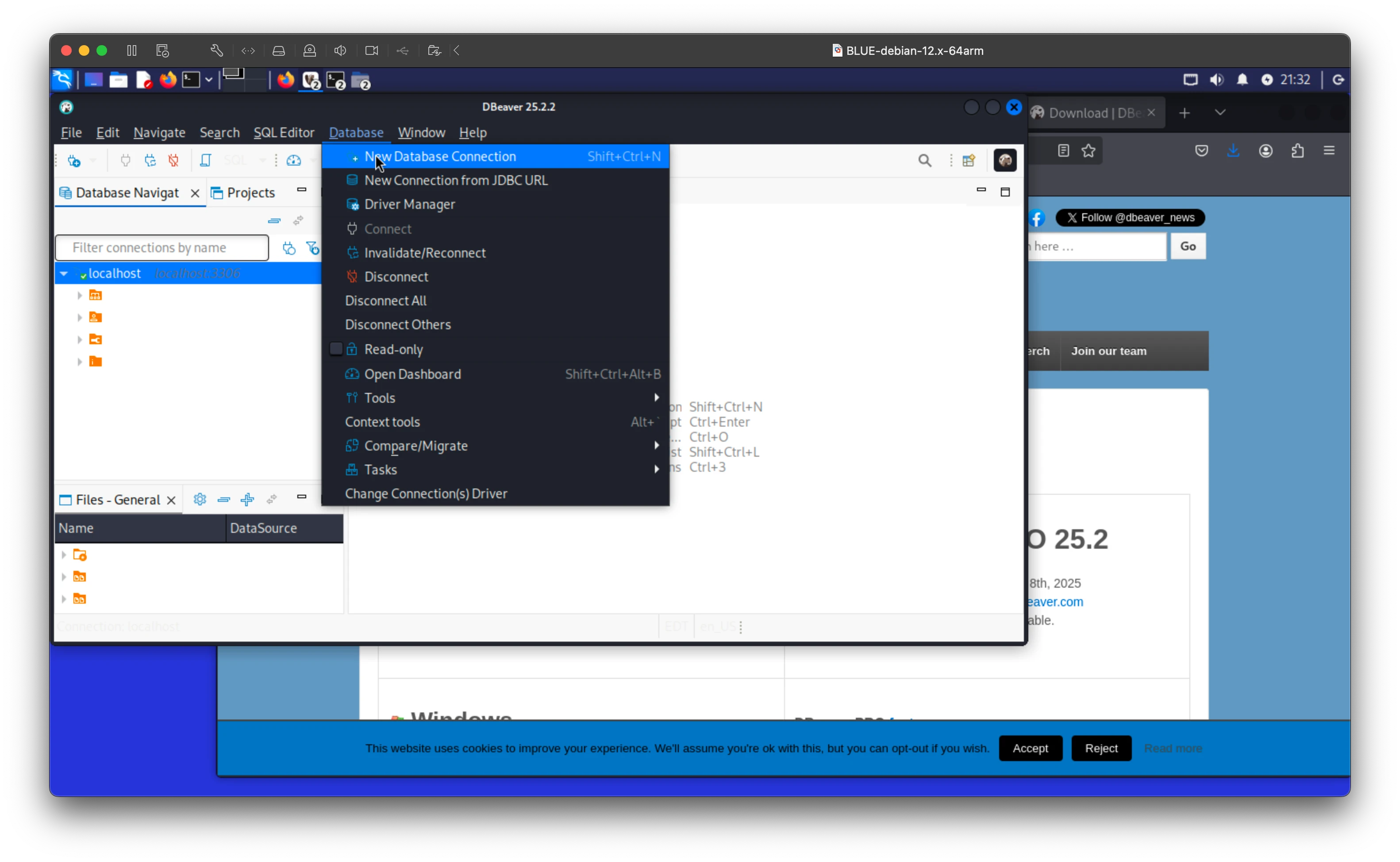Toggle the Read-only checkbox in menu
This screenshot has width=1400, height=862.
tap(336, 349)
